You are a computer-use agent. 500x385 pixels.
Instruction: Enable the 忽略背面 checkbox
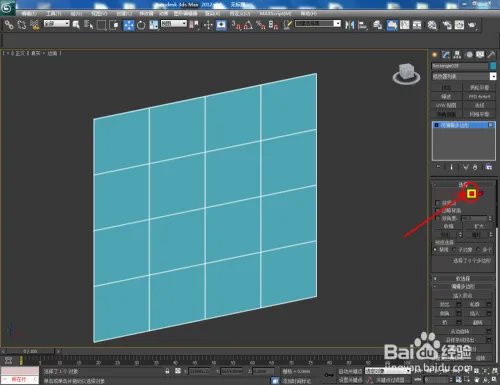[438, 210]
